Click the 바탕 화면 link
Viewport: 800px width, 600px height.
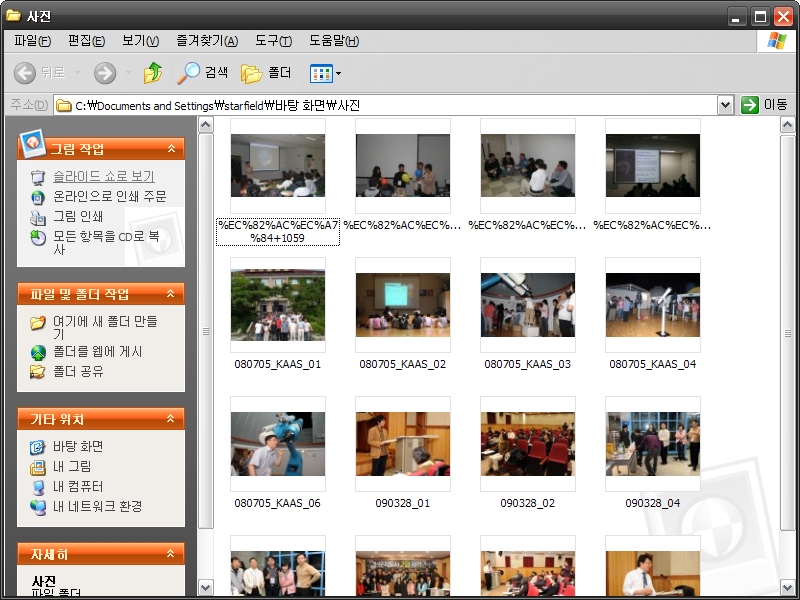click(x=78, y=446)
